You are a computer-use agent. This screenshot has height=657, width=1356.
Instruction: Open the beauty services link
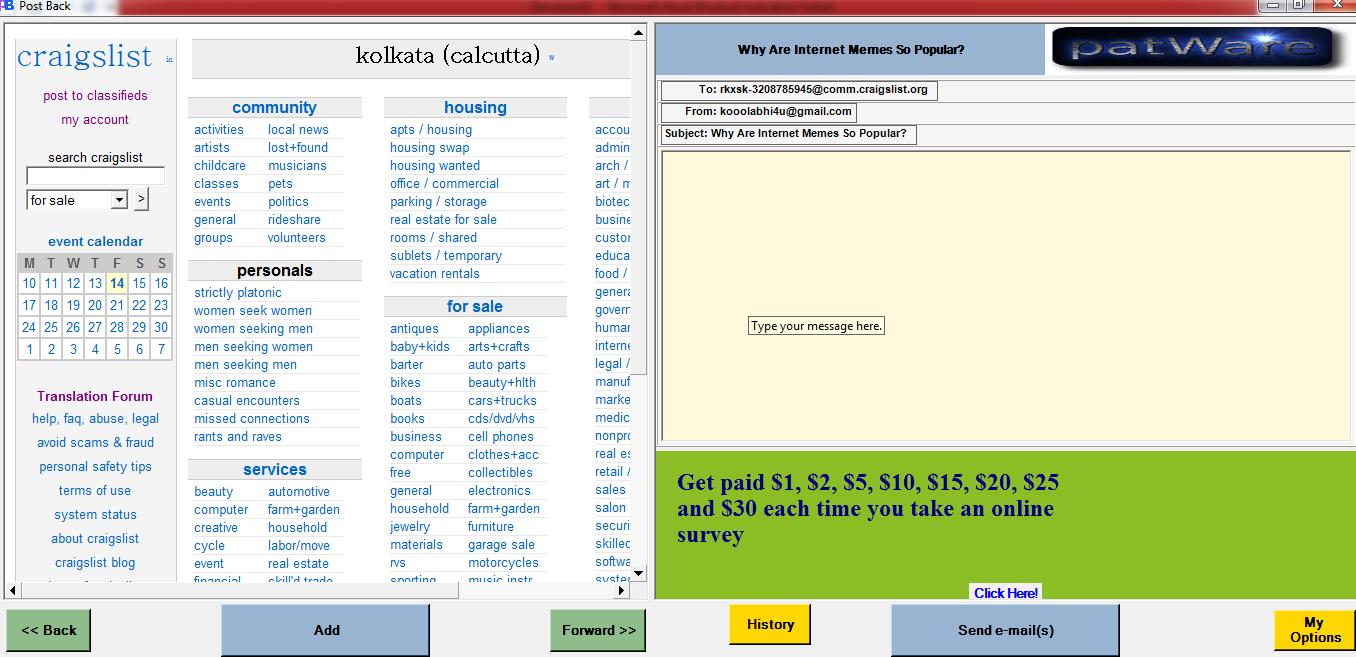(x=213, y=492)
